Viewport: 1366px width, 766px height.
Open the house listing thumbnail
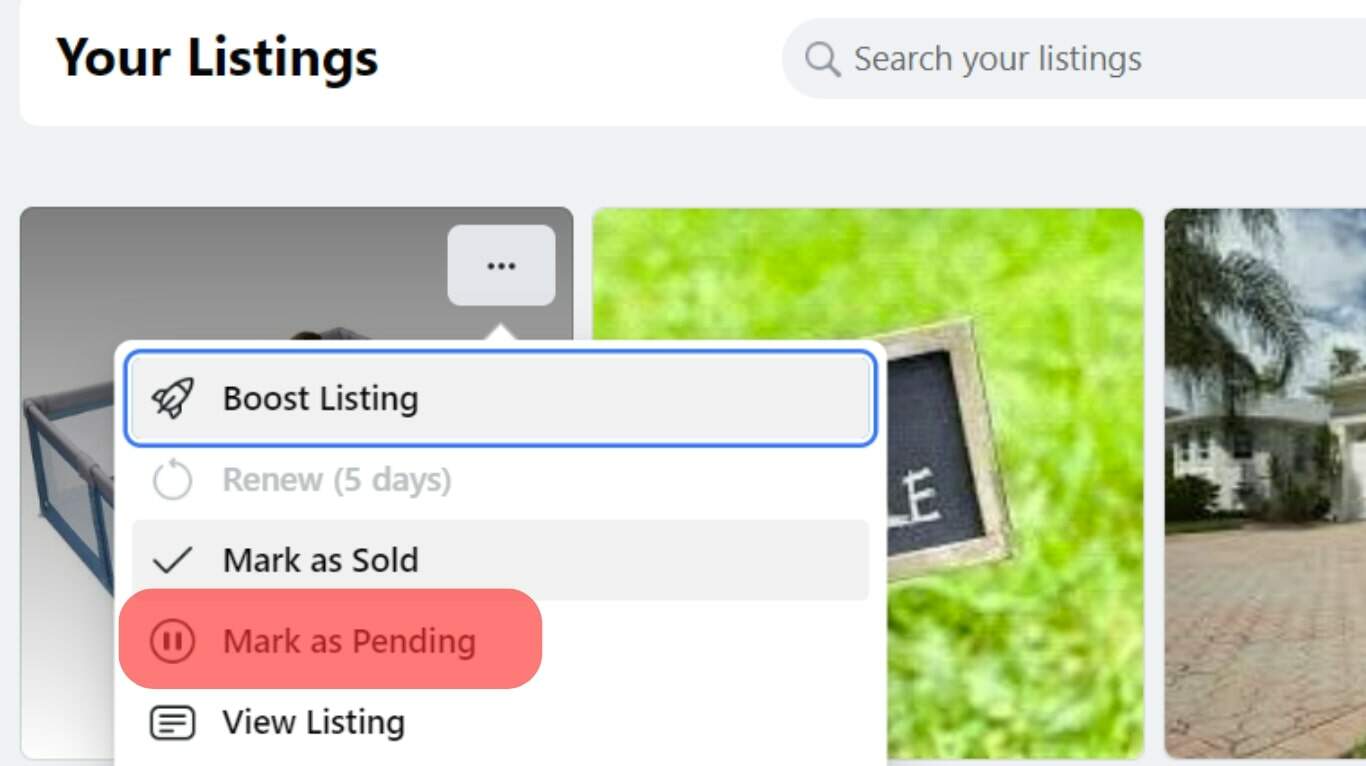click(1265, 480)
